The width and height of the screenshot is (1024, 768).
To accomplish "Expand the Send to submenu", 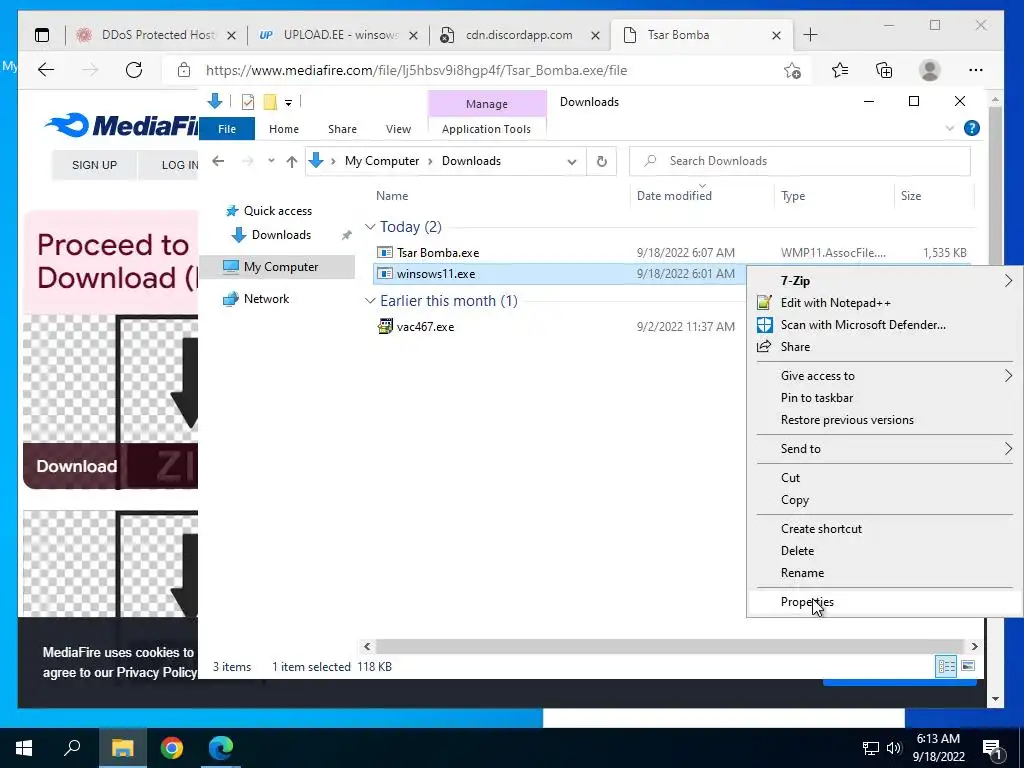I will (x=884, y=449).
